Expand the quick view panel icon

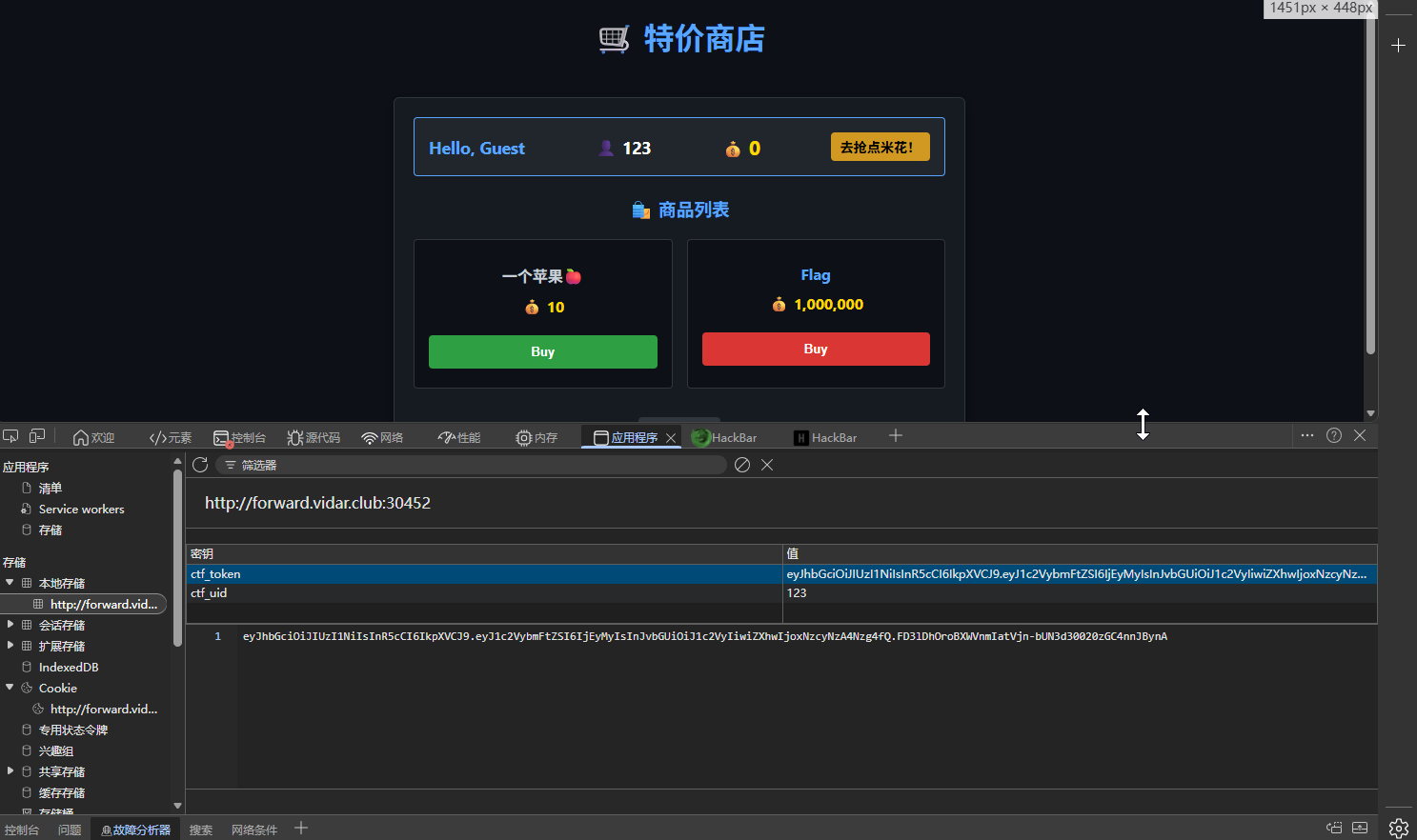(x=1360, y=828)
